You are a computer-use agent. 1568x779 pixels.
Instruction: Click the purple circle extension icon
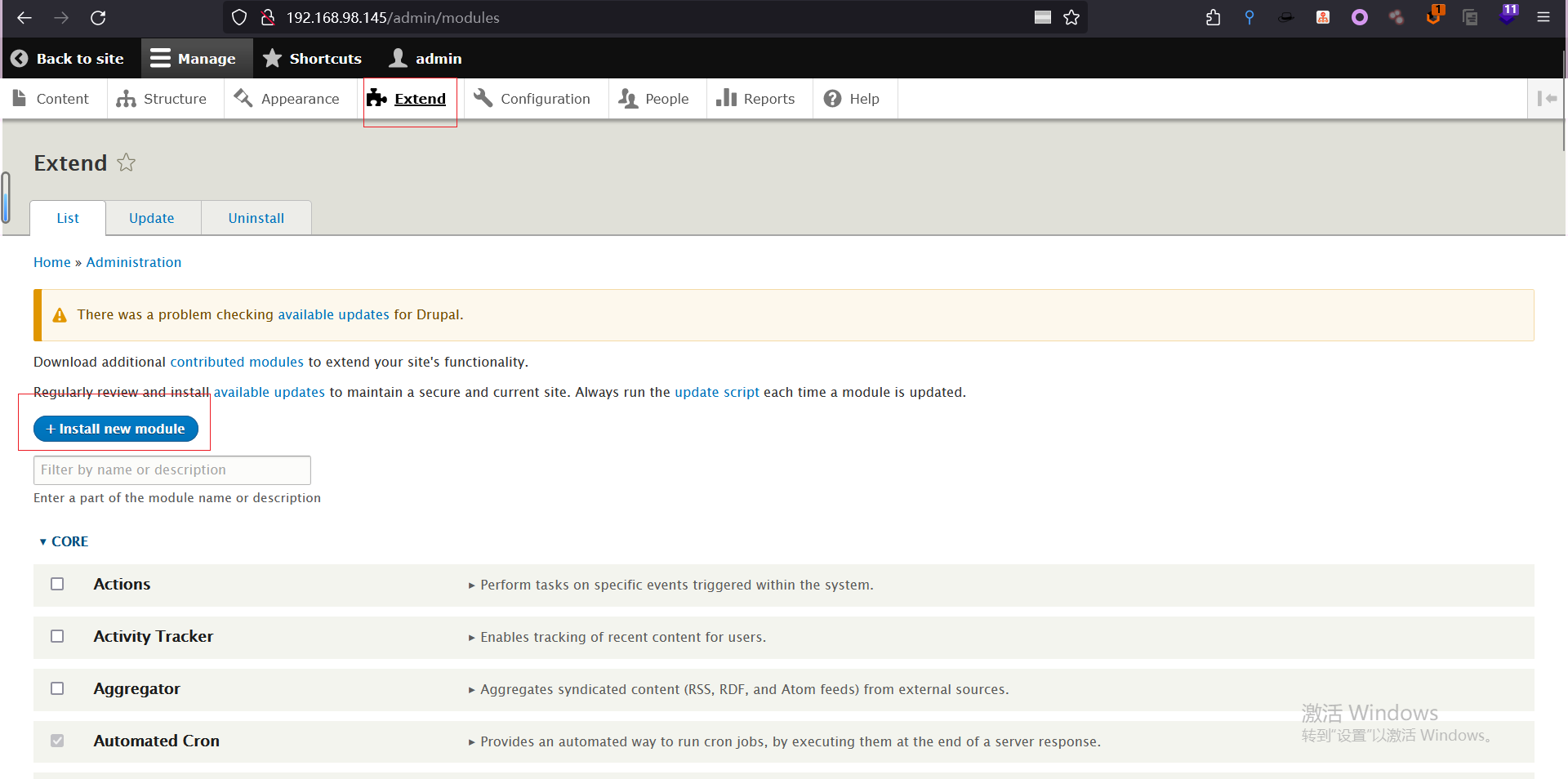point(1360,17)
